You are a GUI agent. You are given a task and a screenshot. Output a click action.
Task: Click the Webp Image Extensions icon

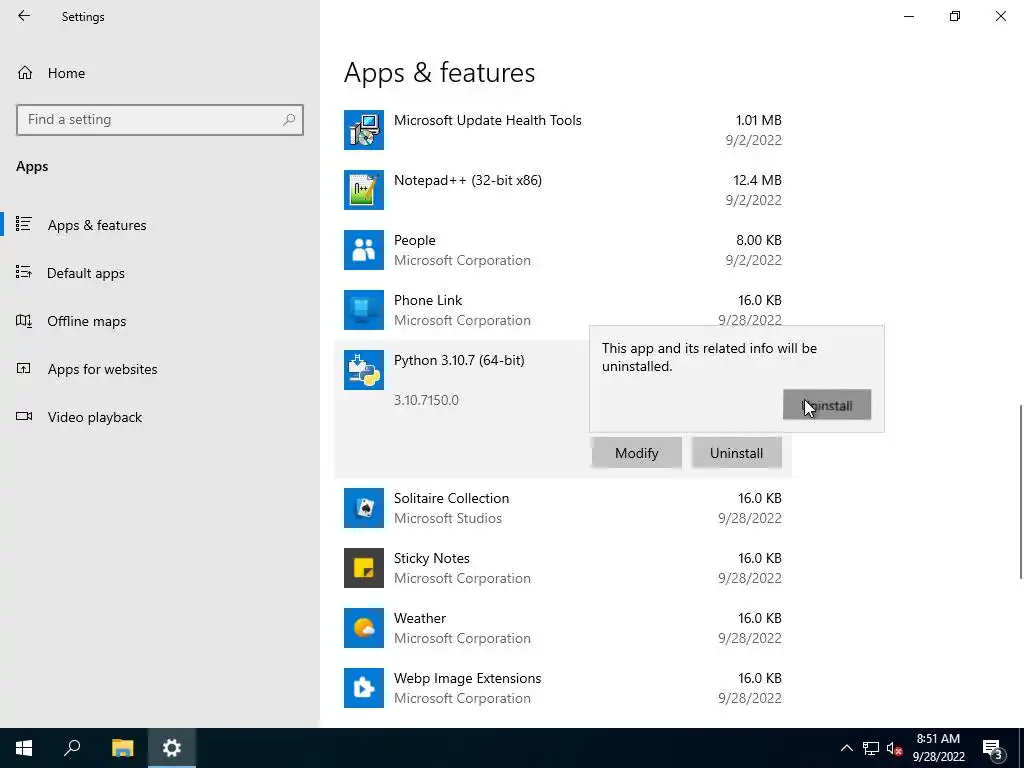coord(364,688)
